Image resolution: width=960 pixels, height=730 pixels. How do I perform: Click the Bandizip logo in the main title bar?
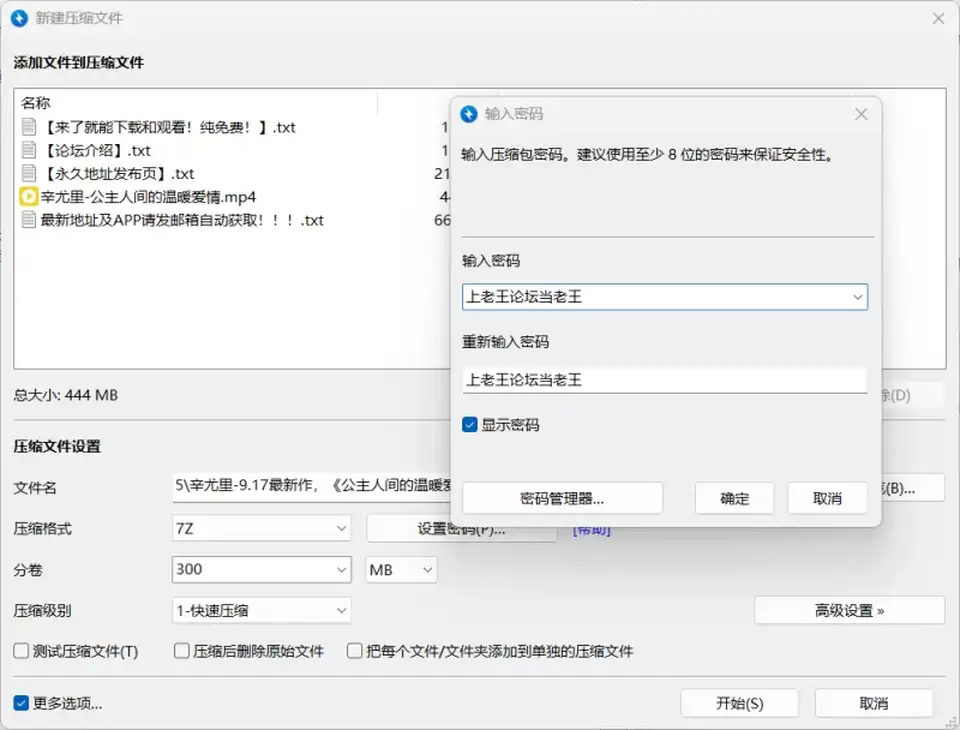tap(20, 18)
